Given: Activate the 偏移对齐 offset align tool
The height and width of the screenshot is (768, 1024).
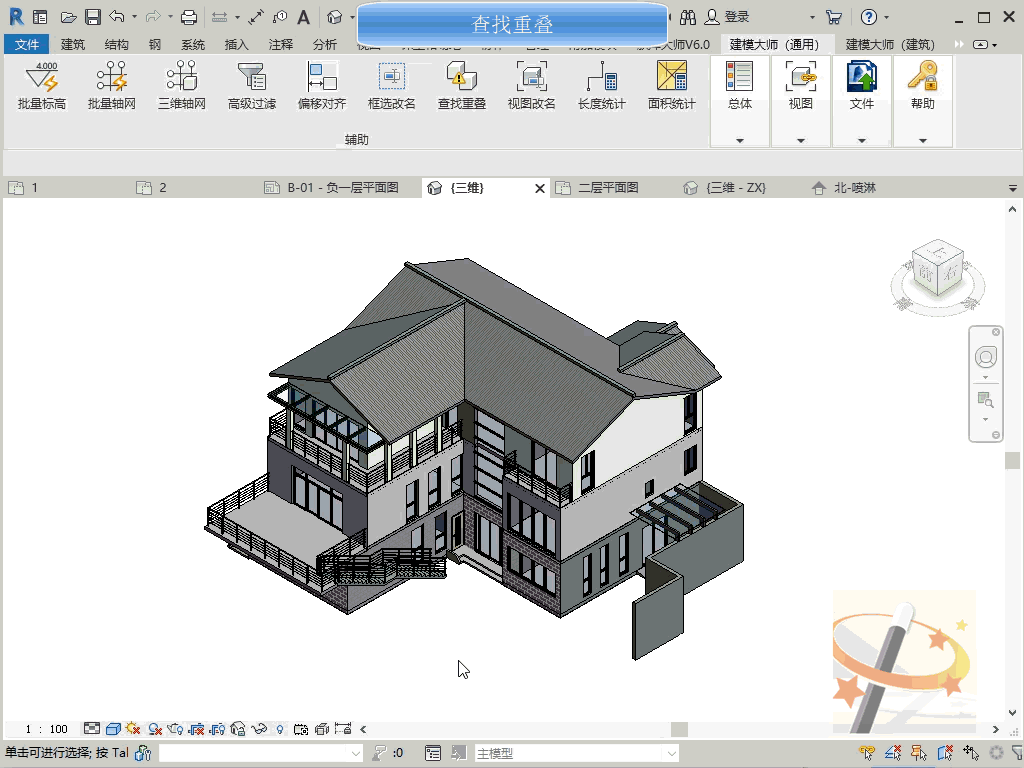Looking at the screenshot, I should 322,86.
